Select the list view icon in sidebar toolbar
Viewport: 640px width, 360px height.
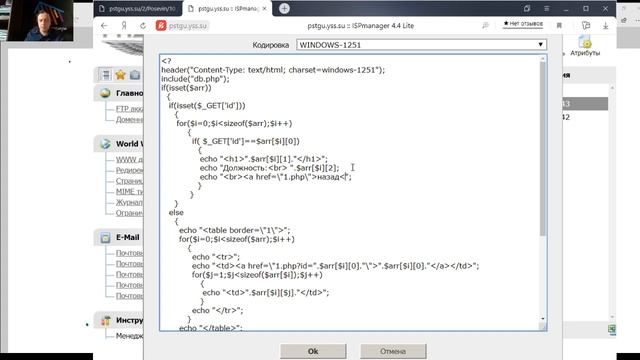(106, 75)
